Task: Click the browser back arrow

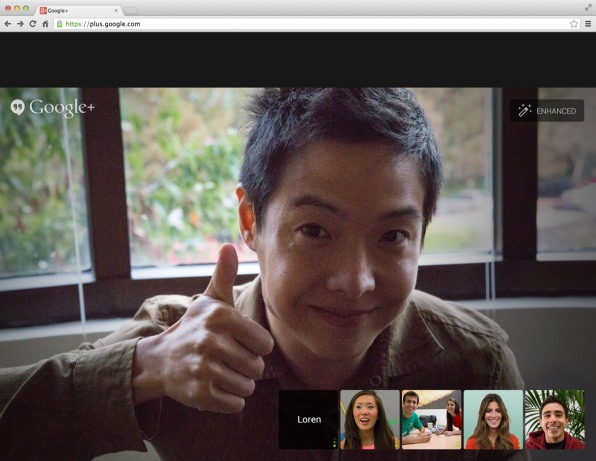Action: pyautogui.click(x=7, y=24)
